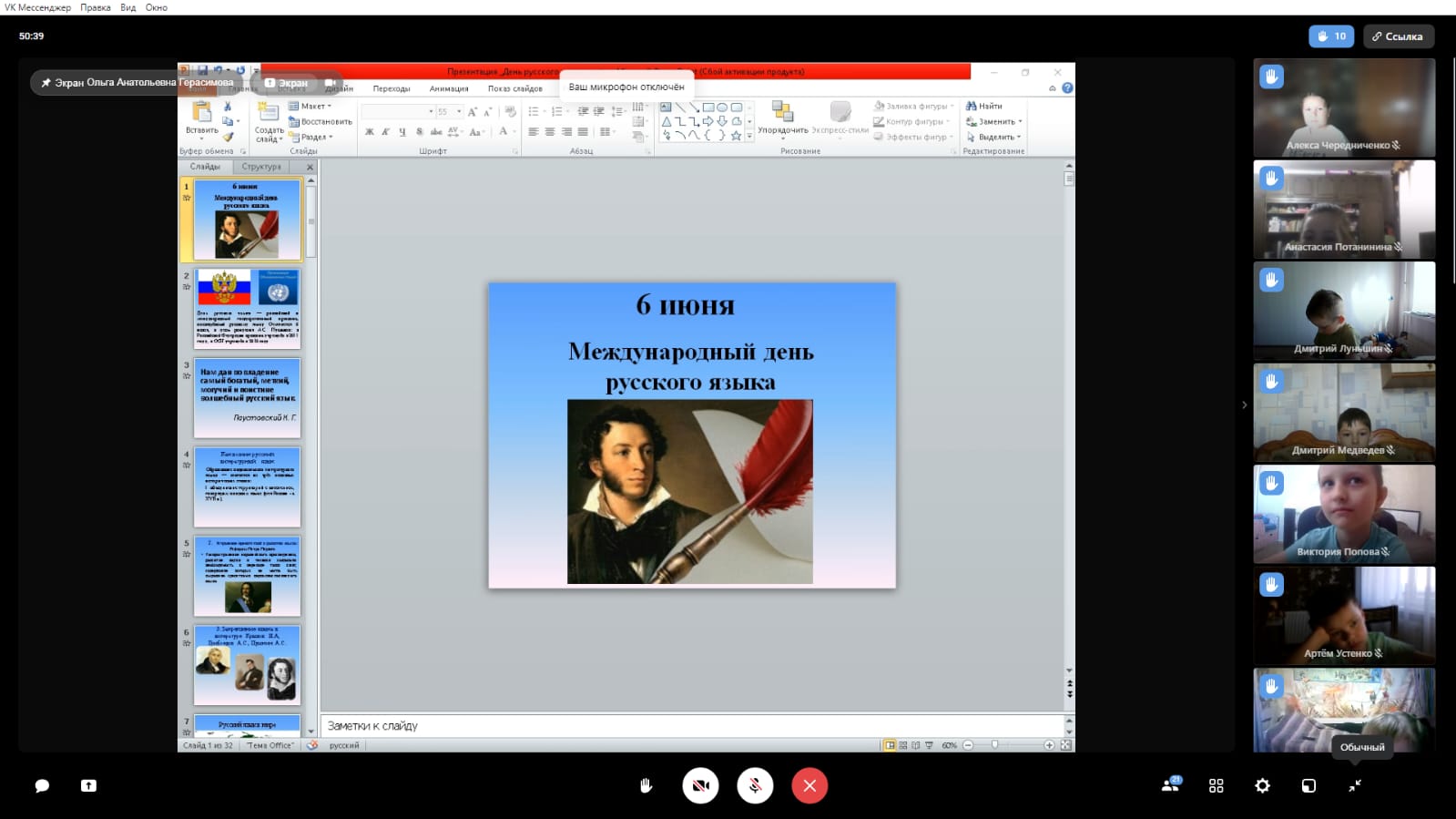1456x819 pixels.
Task: Open the Макет layout dropdown
Action: tap(311, 106)
